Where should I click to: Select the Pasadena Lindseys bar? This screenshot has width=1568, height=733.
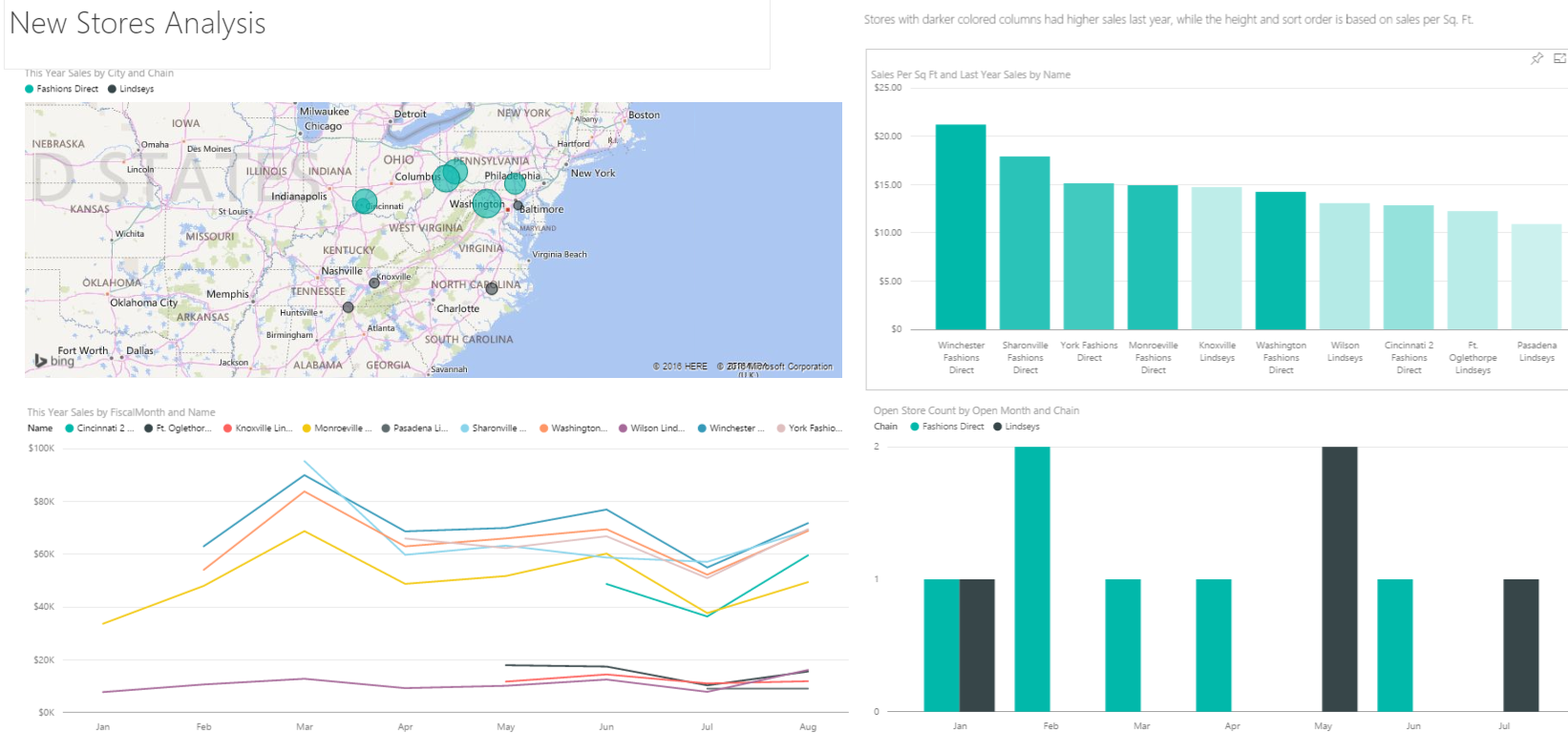1536,277
